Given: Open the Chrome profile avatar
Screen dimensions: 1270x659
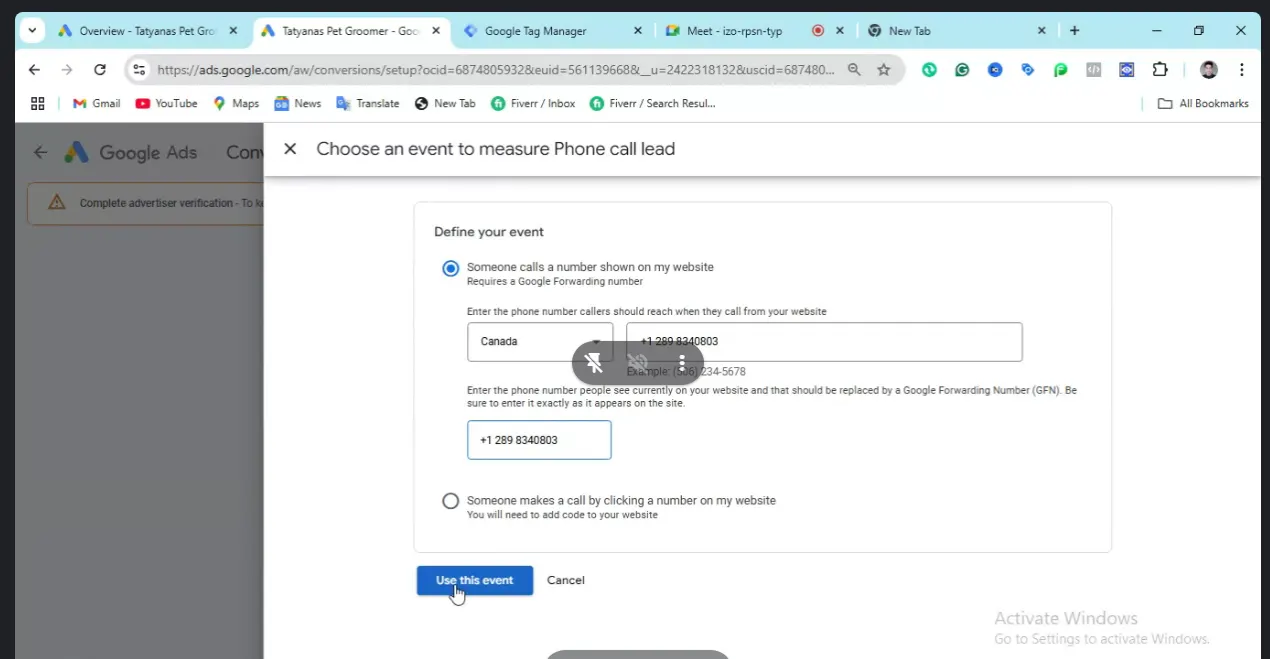Looking at the screenshot, I should tap(1209, 70).
